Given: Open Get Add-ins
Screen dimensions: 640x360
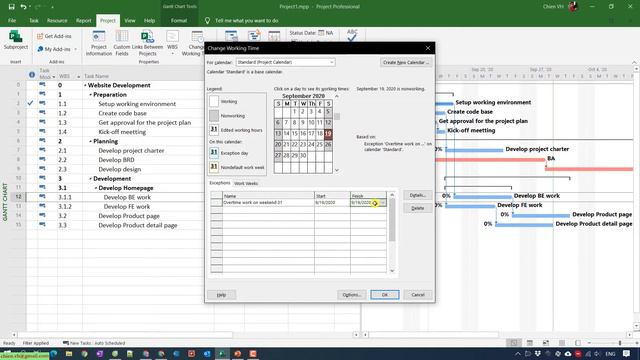Looking at the screenshot, I should tap(54, 36).
